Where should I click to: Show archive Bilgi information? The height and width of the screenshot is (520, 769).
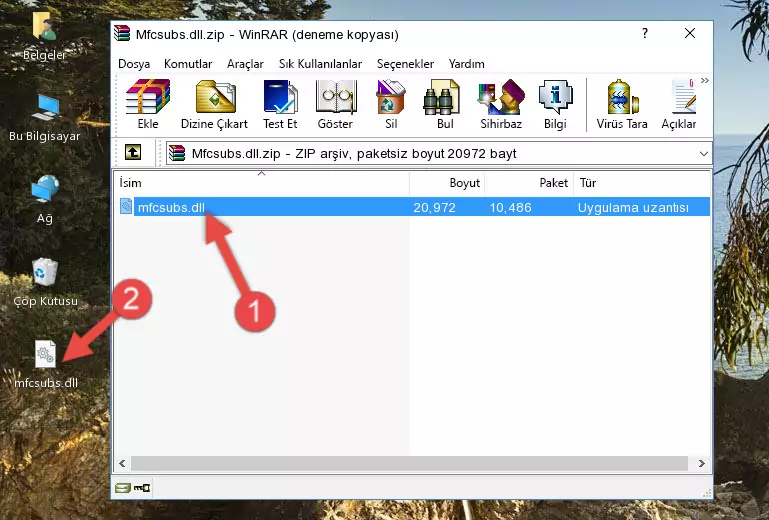tap(555, 104)
